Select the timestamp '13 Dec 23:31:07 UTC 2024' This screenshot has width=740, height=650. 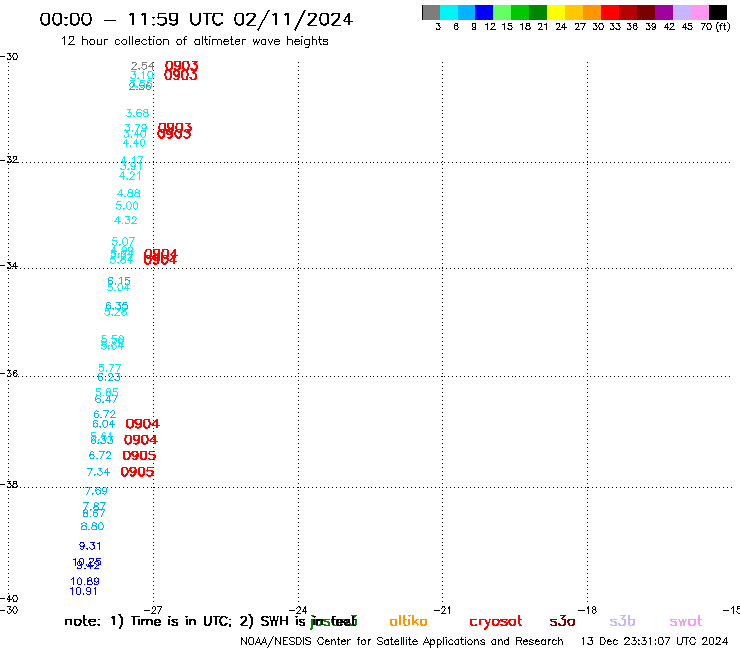[655, 642]
